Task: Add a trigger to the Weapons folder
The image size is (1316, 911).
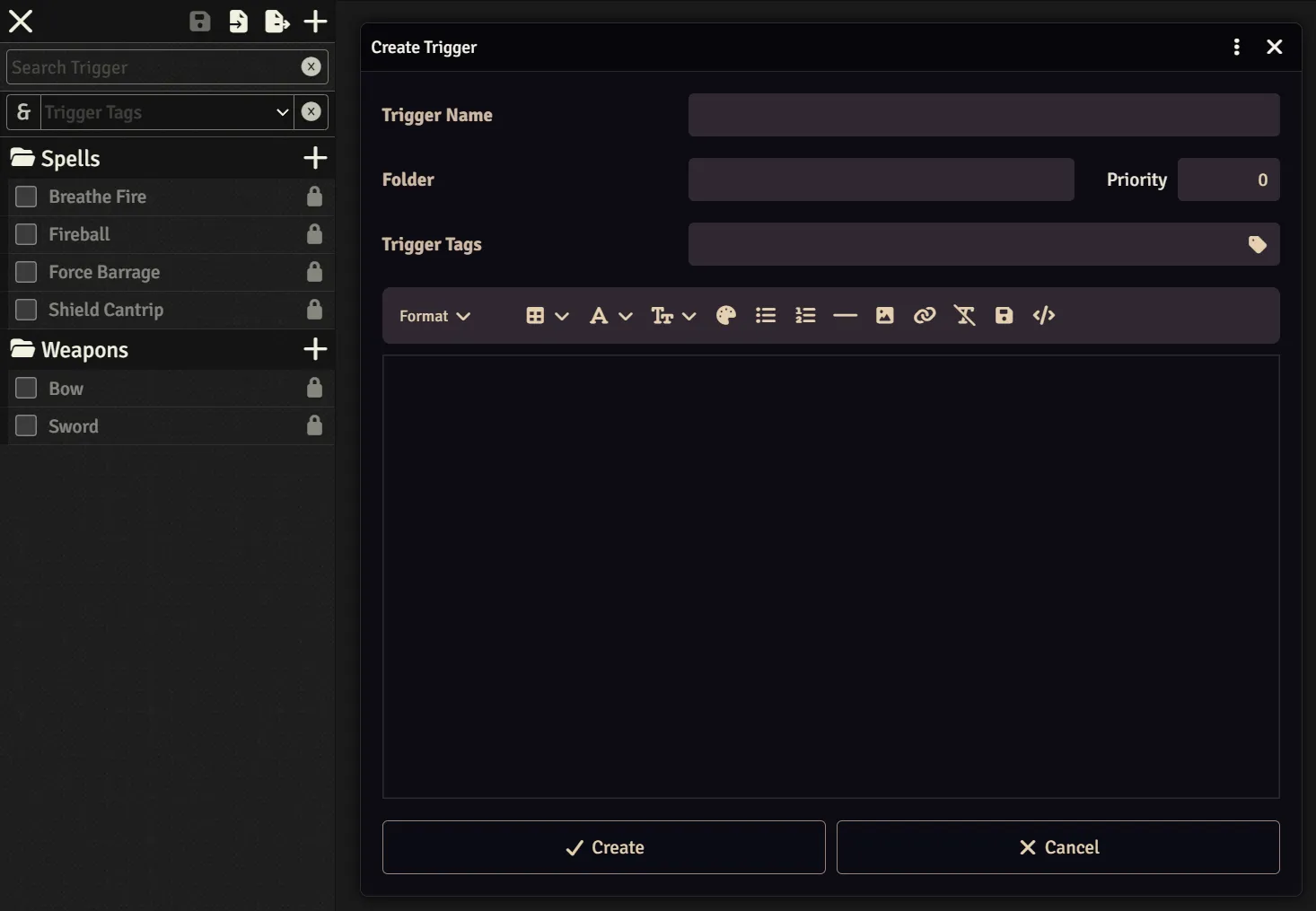Action: [315, 349]
